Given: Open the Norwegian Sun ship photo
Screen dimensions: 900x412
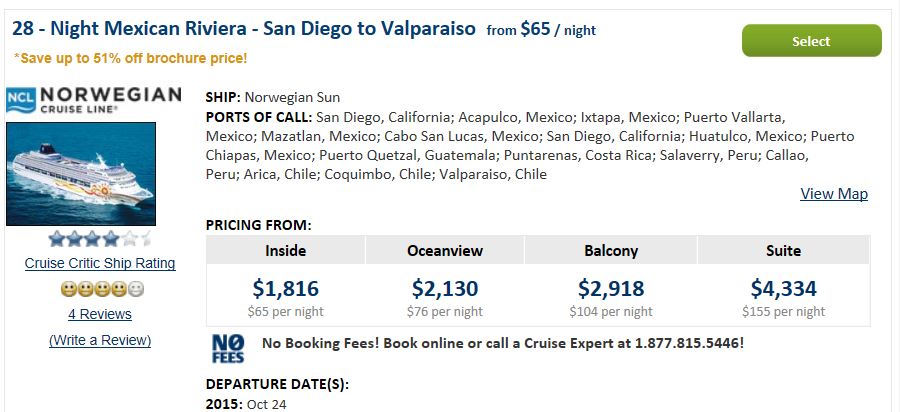Looking at the screenshot, I should 81,174.
